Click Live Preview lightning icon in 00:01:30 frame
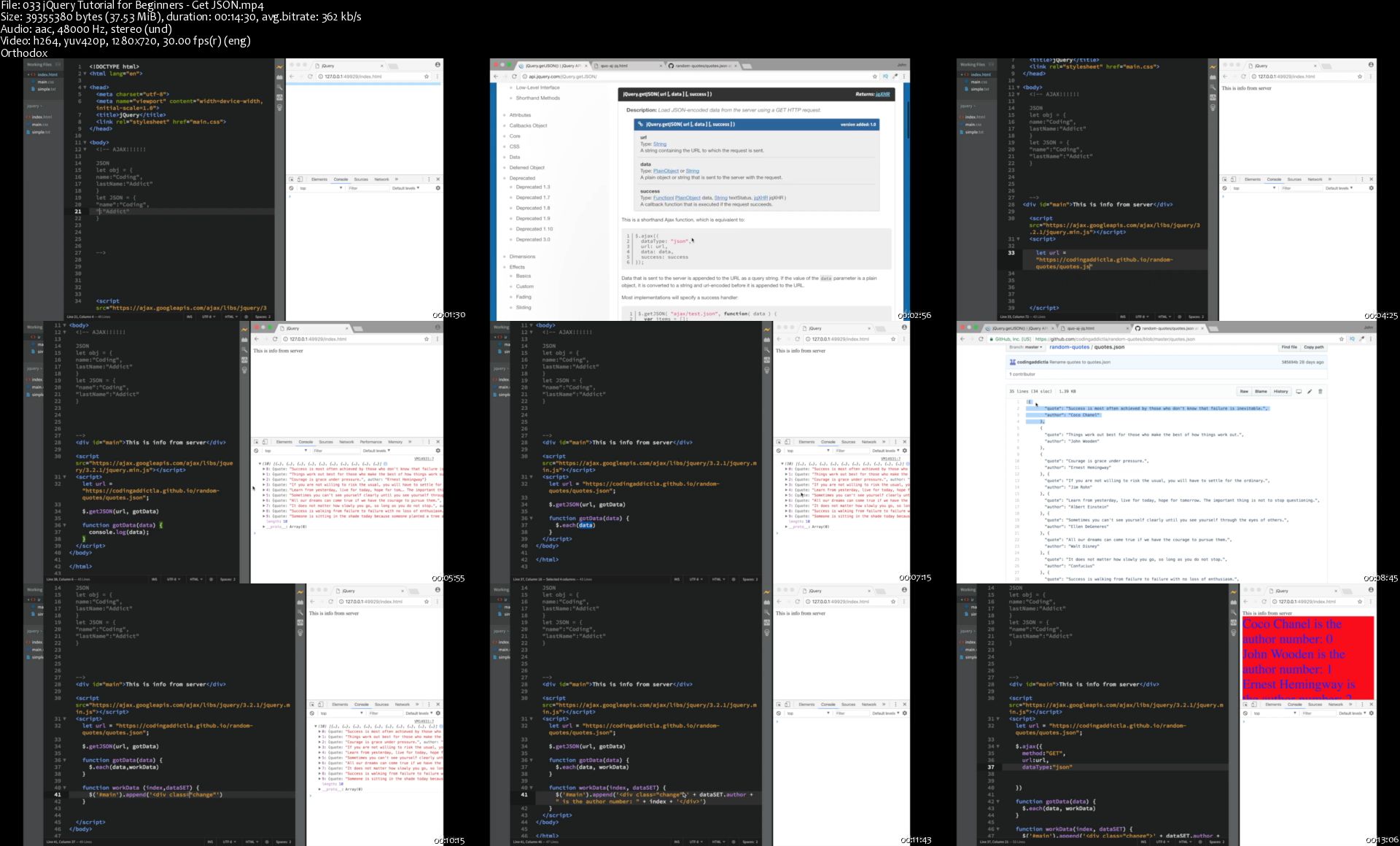The width and height of the screenshot is (1400, 846). click(279, 67)
